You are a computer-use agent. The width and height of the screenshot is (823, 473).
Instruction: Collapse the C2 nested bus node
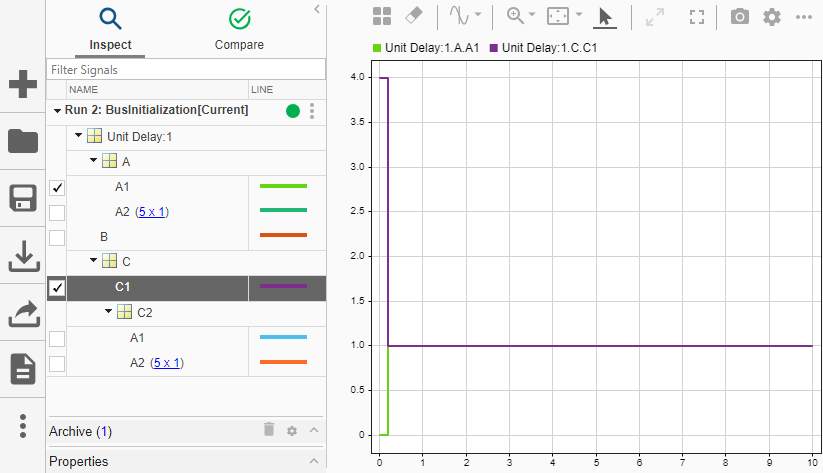tap(108, 311)
